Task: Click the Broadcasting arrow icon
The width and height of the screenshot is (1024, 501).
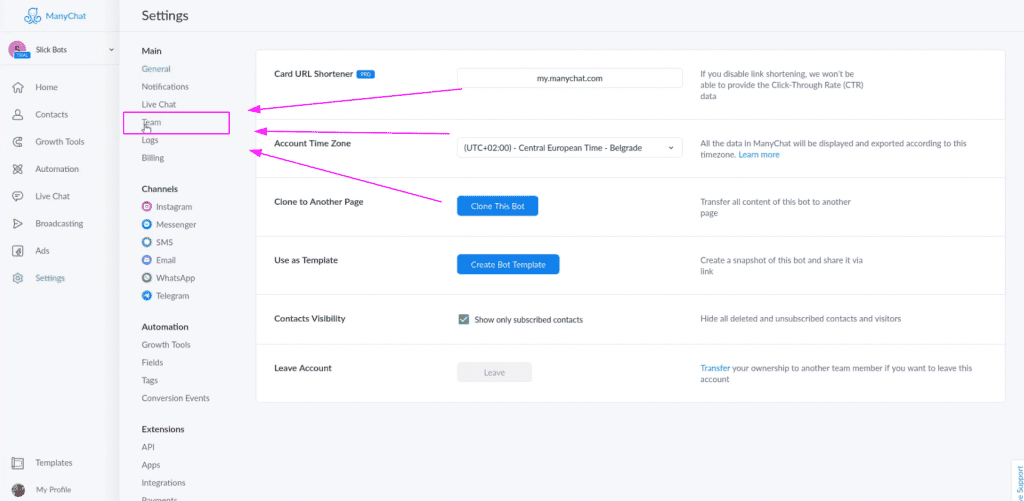Action: [x=18, y=223]
